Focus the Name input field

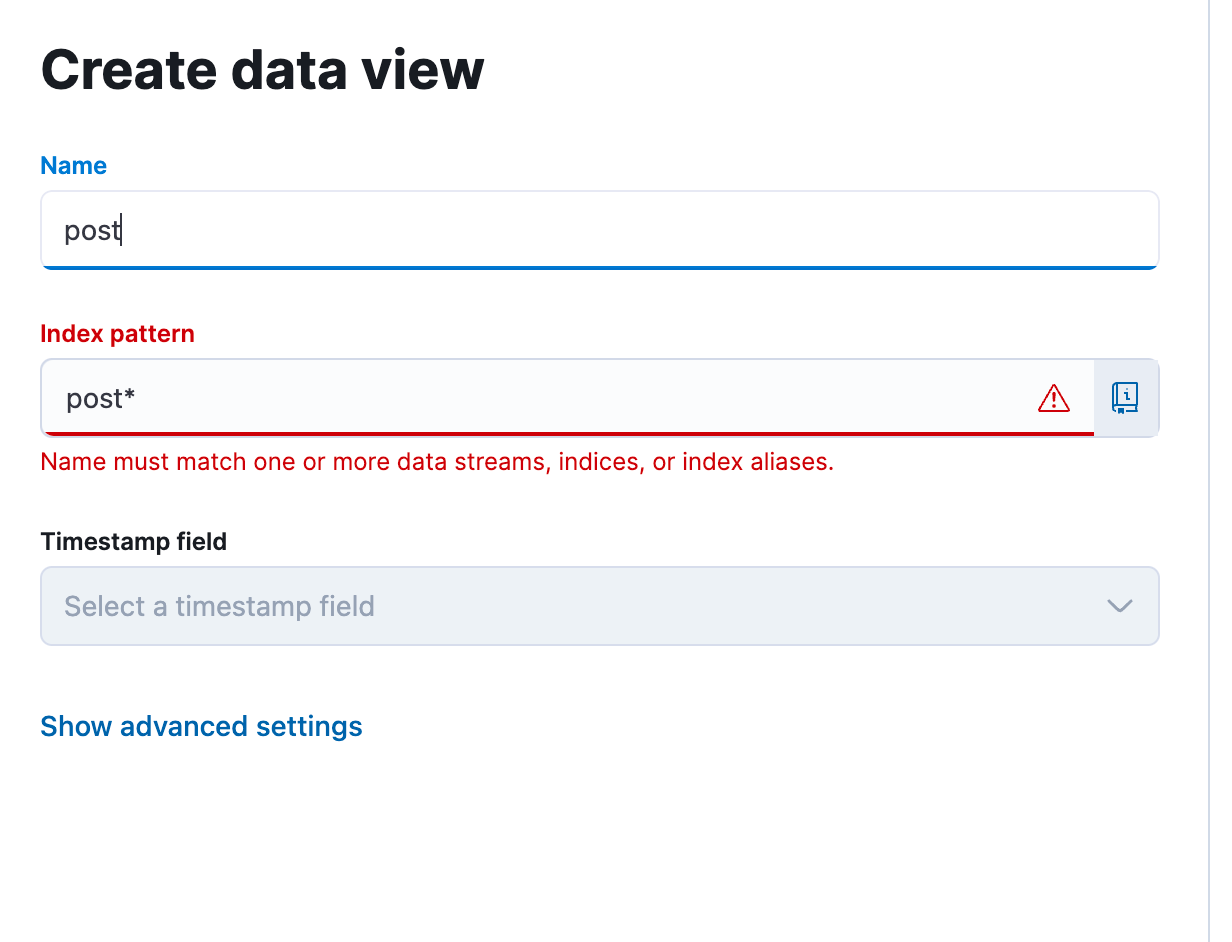click(598, 231)
